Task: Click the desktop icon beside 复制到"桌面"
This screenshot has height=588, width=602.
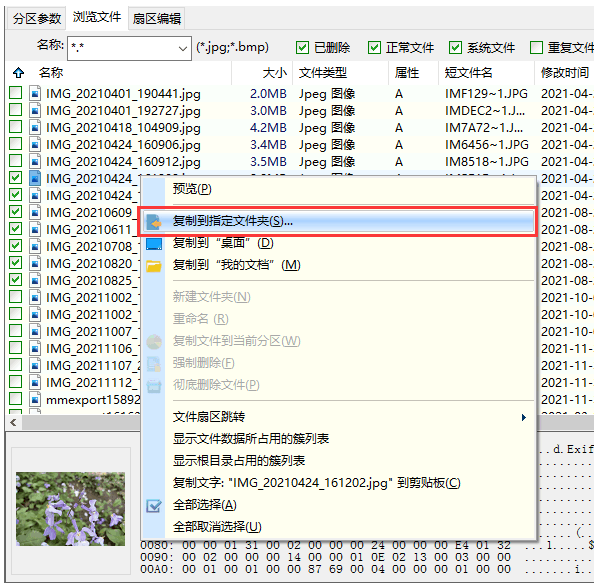Action: tap(154, 243)
